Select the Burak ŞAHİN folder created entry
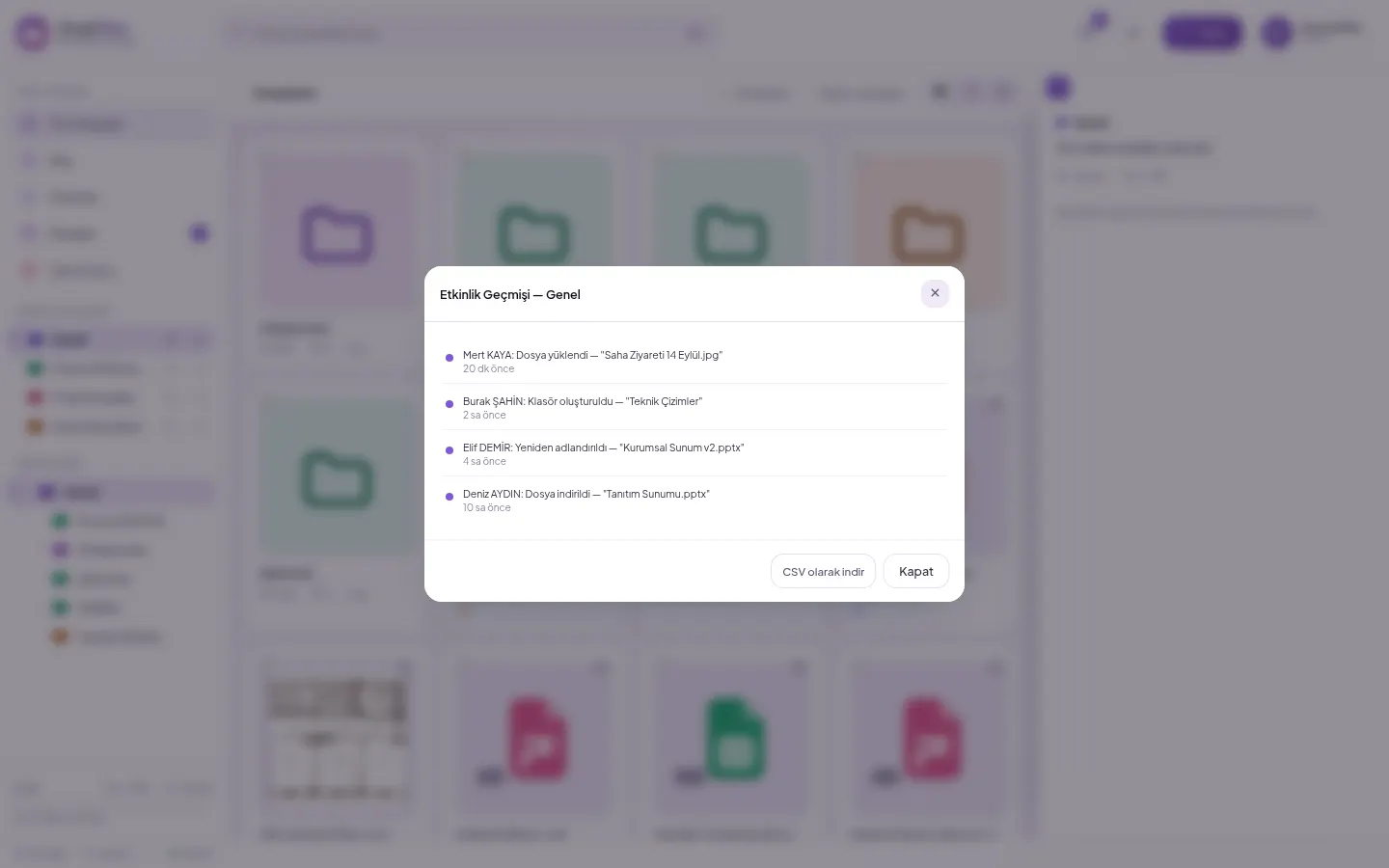 tap(694, 407)
